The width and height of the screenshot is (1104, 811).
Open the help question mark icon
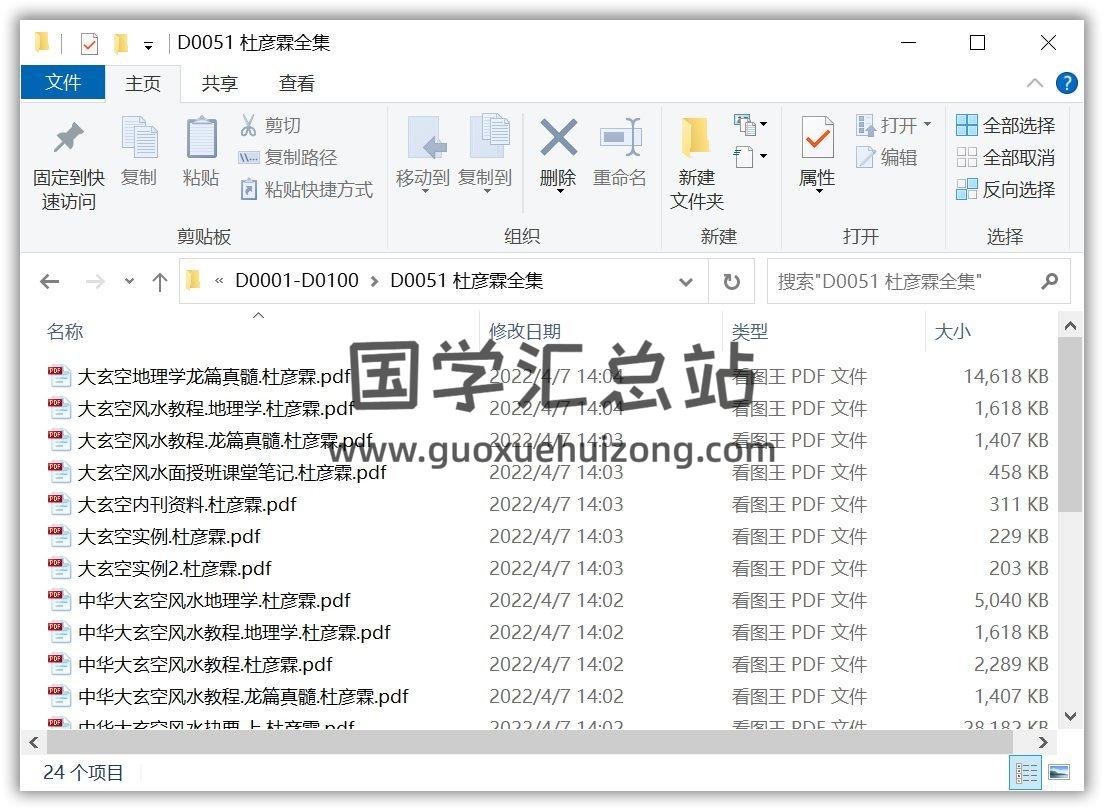[x=1067, y=83]
